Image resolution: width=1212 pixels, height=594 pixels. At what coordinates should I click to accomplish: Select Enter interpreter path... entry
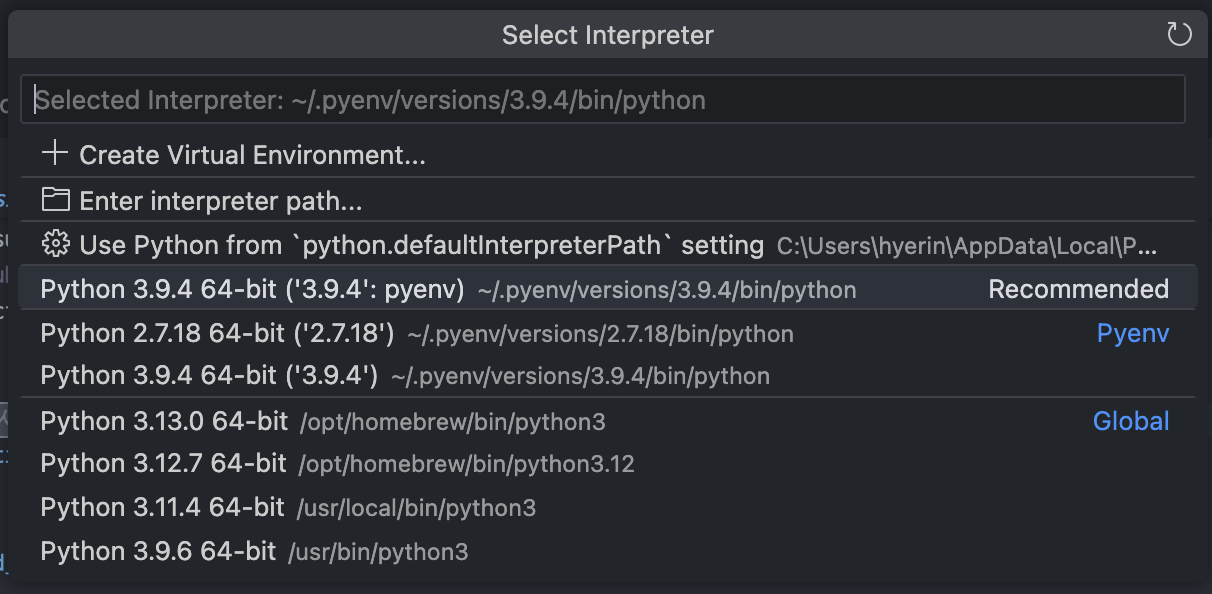pos(220,201)
